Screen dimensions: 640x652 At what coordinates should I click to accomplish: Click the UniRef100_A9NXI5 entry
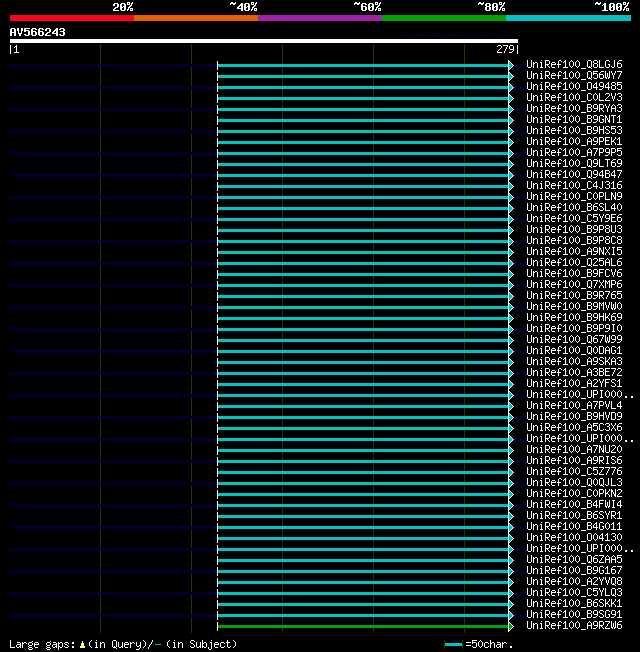[574, 252]
